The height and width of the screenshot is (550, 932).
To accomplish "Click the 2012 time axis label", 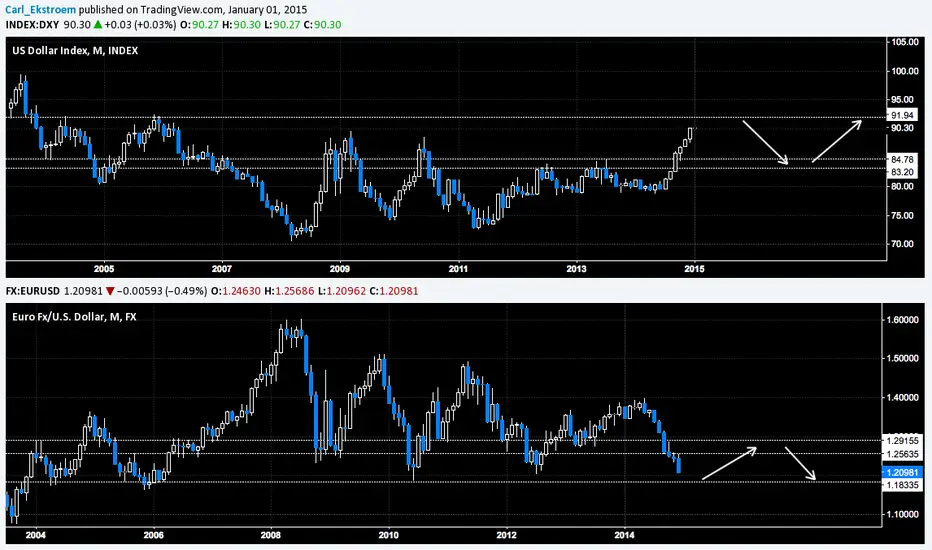I will (x=506, y=535).
